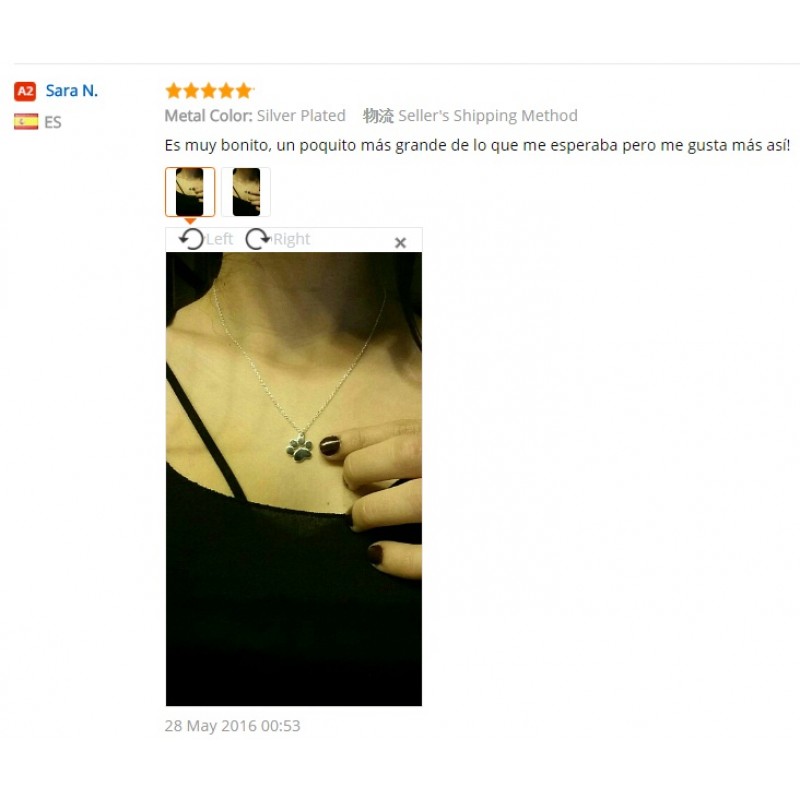
Task: Click the Seller's Shipping Method text
Action: coord(488,116)
